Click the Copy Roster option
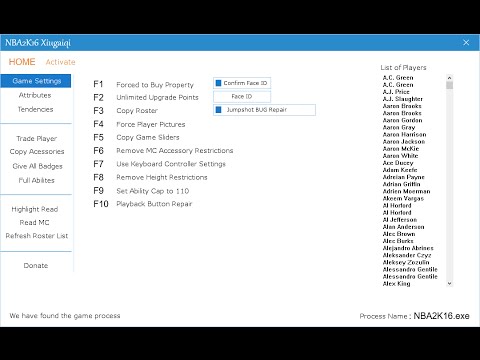Viewport: 480px width, 360px height. click(x=137, y=111)
